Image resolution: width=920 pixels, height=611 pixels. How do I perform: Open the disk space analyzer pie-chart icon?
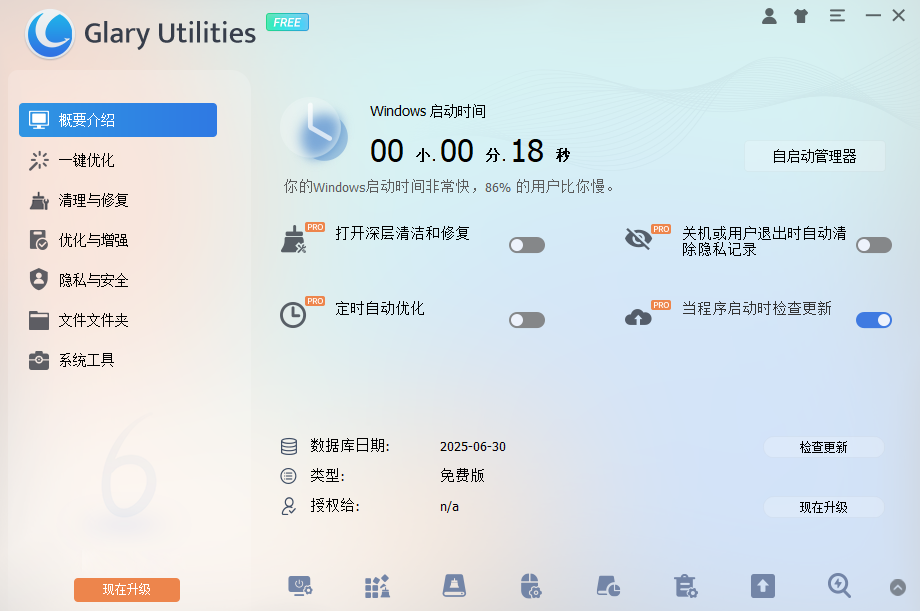tap(607, 587)
